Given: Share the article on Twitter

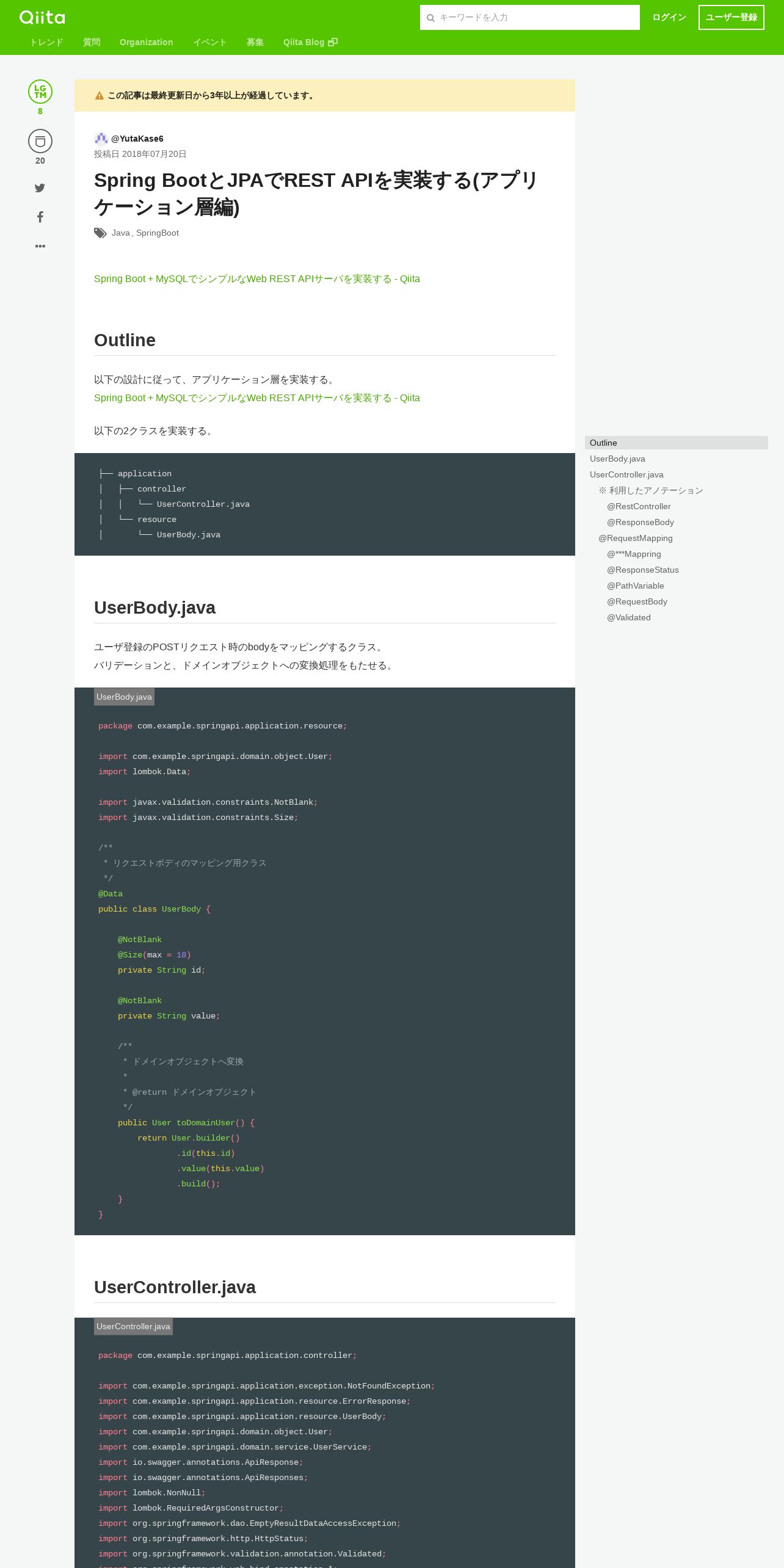Looking at the screenshot, I should 40,188.
